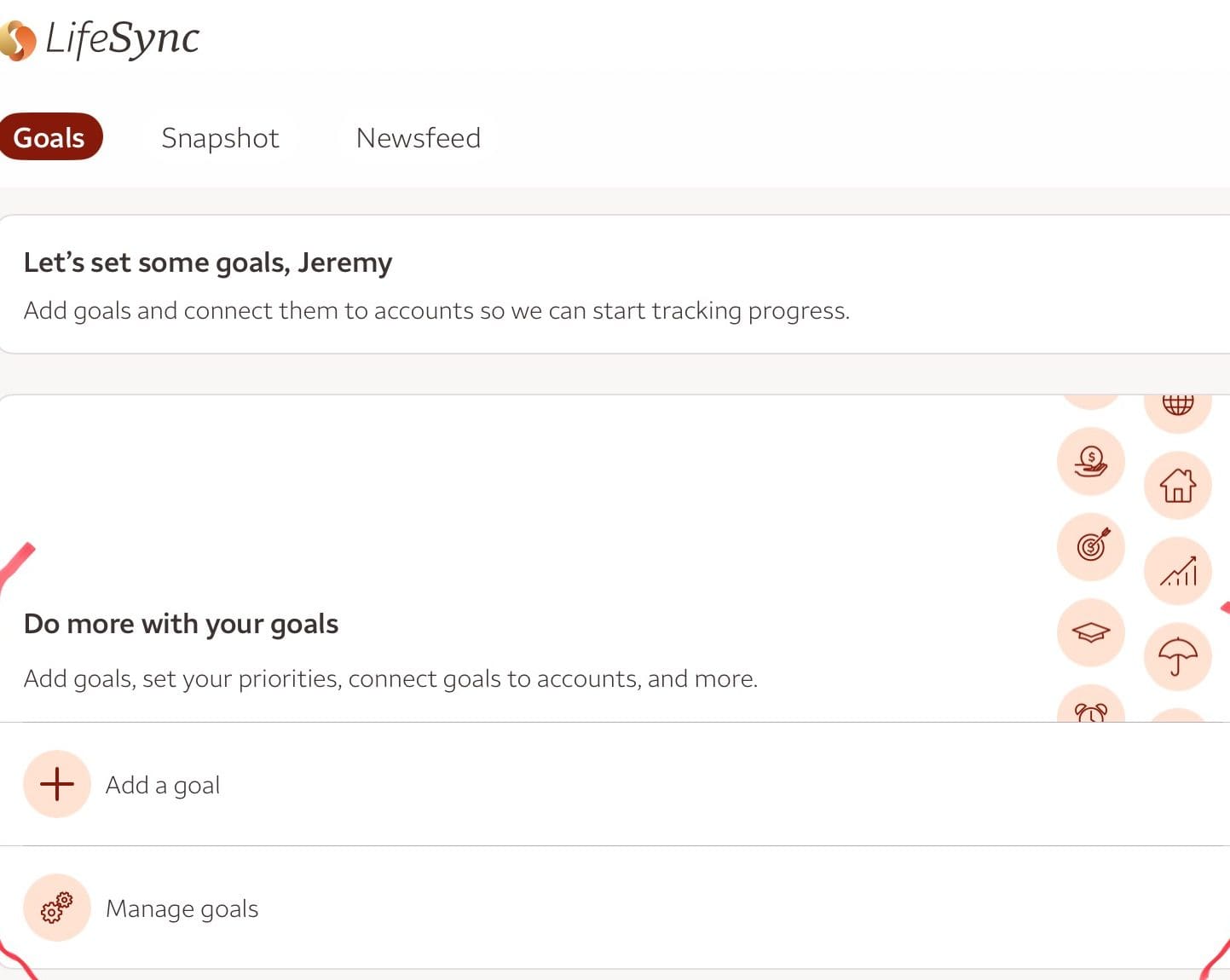
Task: Click the "Add a goal" label
Action: pyautogui.click(x=163, y=785)
